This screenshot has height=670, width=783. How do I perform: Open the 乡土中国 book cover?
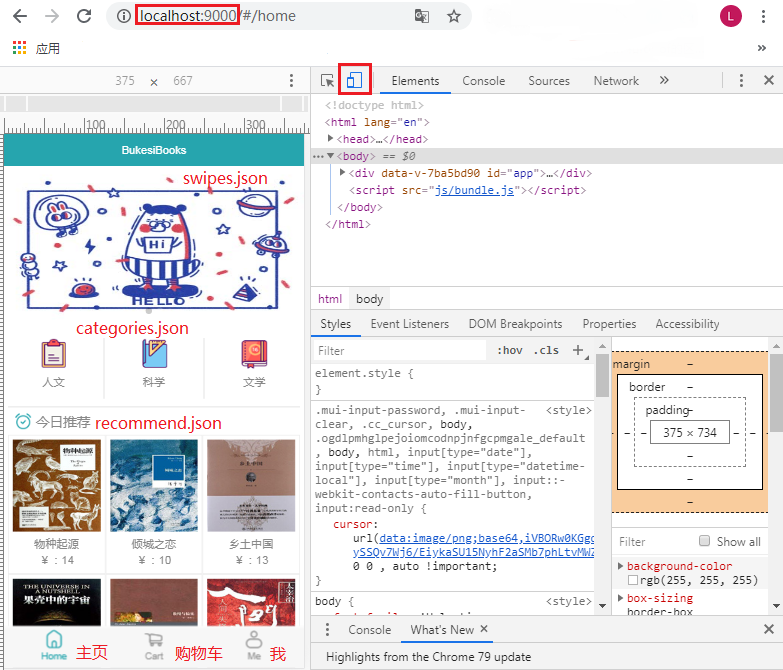(251, 486)
